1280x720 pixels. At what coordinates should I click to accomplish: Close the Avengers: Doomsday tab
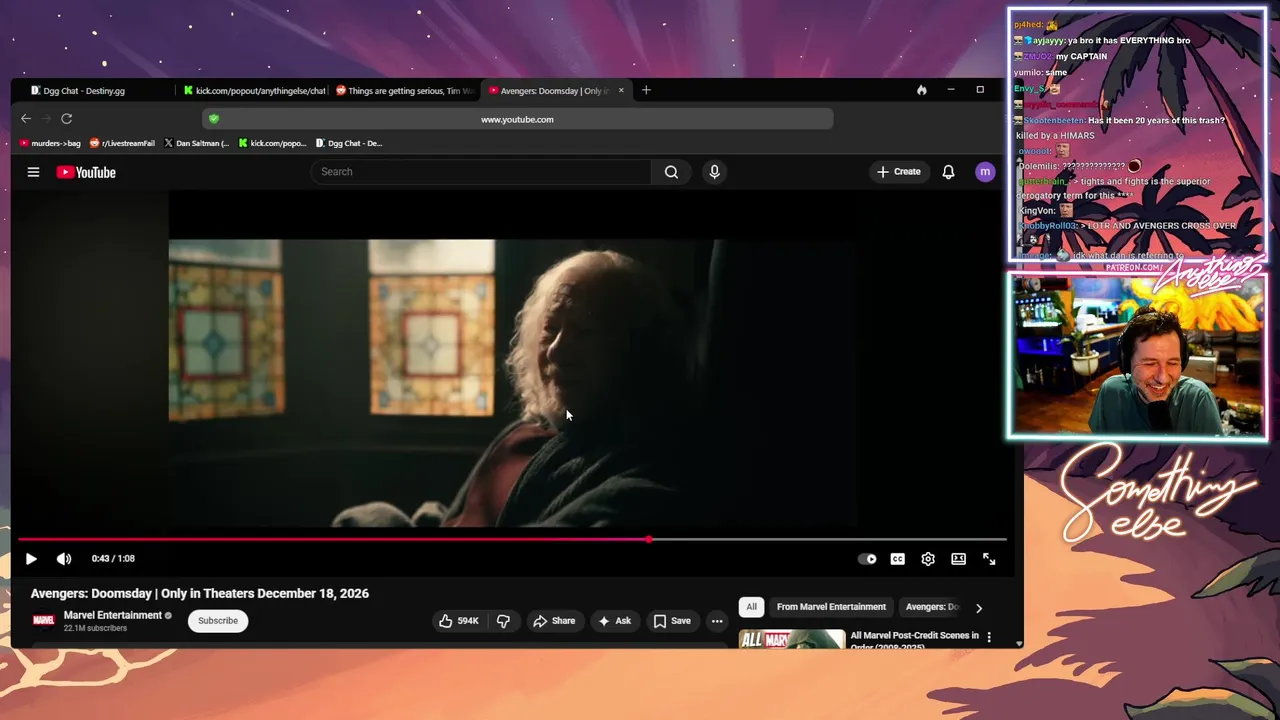tap(621, 90)
